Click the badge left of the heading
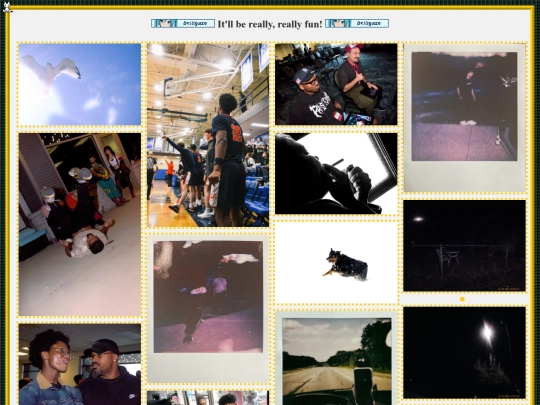Viewport: 540px width, 405px height. [x=183, y=23]
